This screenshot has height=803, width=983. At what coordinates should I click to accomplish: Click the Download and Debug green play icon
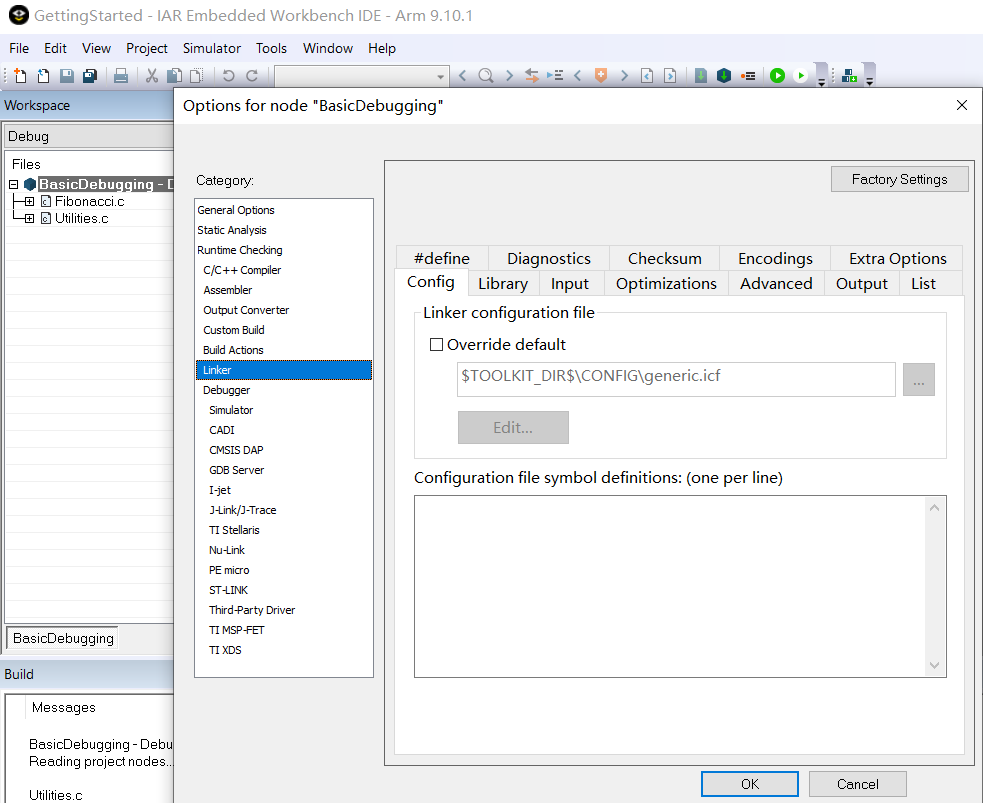click(x=777, y=76)
